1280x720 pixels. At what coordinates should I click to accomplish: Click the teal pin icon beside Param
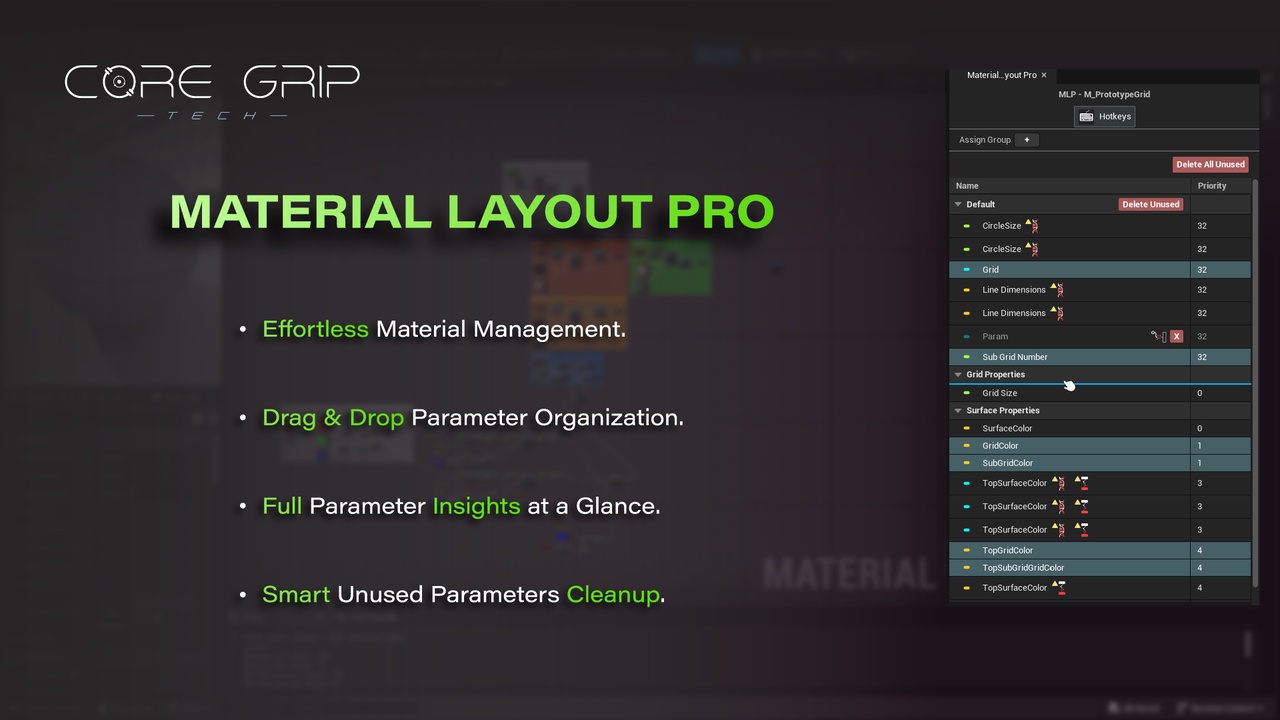pyautogui.click(x=967, y=337)
